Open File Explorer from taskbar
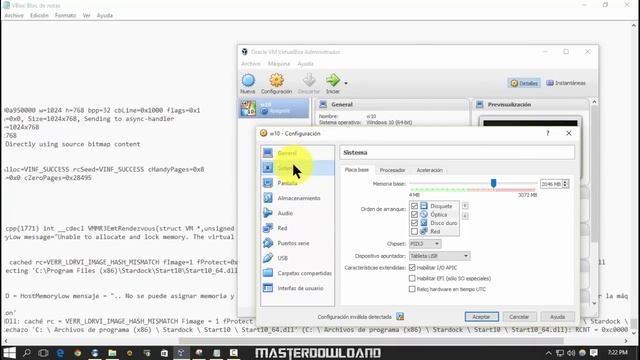This screenshot has height=360, width=640. pos(112,353)
